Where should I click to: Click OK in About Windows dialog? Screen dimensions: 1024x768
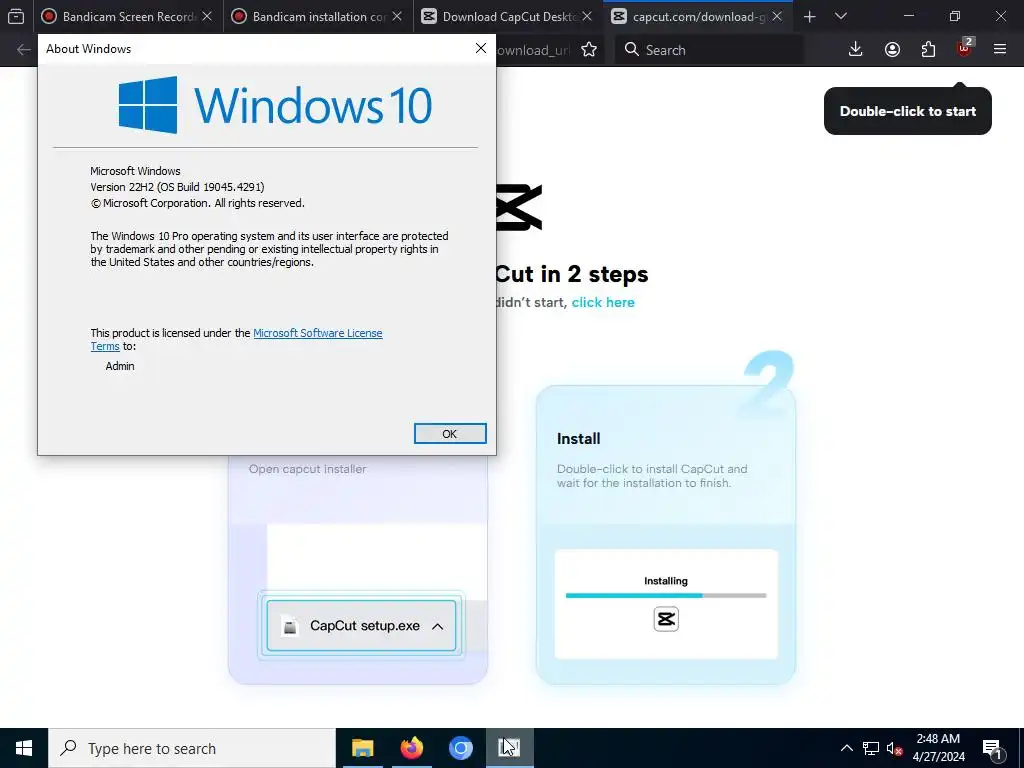(450, 434)
